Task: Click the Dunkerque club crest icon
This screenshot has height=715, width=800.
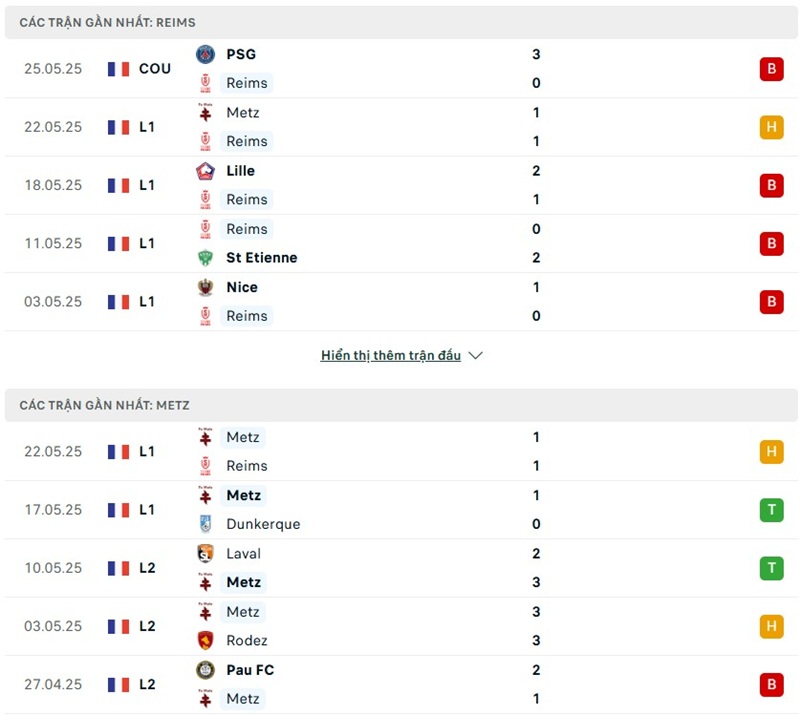Action: [205, 524]
